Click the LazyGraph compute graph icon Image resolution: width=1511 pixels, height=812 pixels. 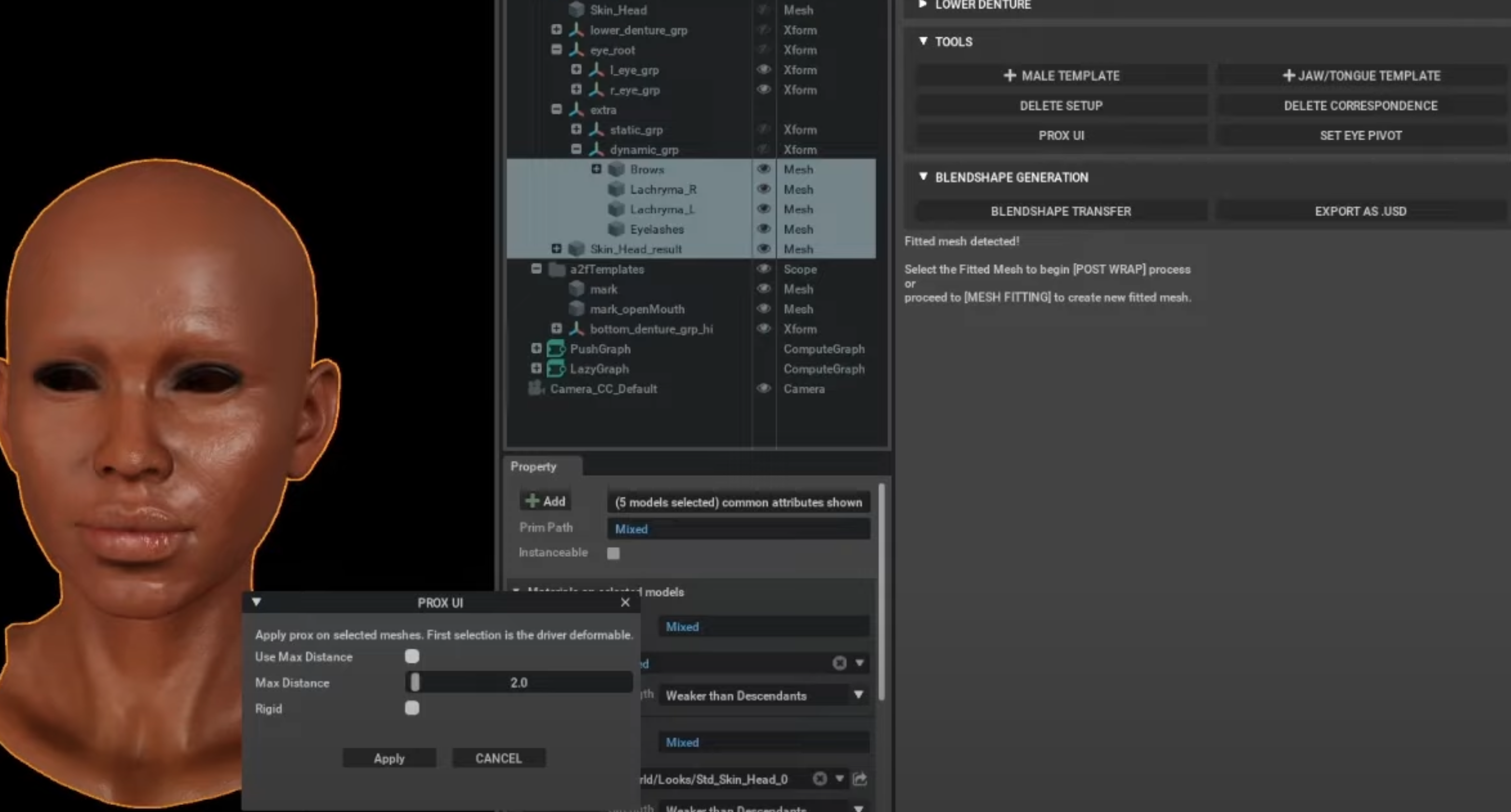[555, 369]
